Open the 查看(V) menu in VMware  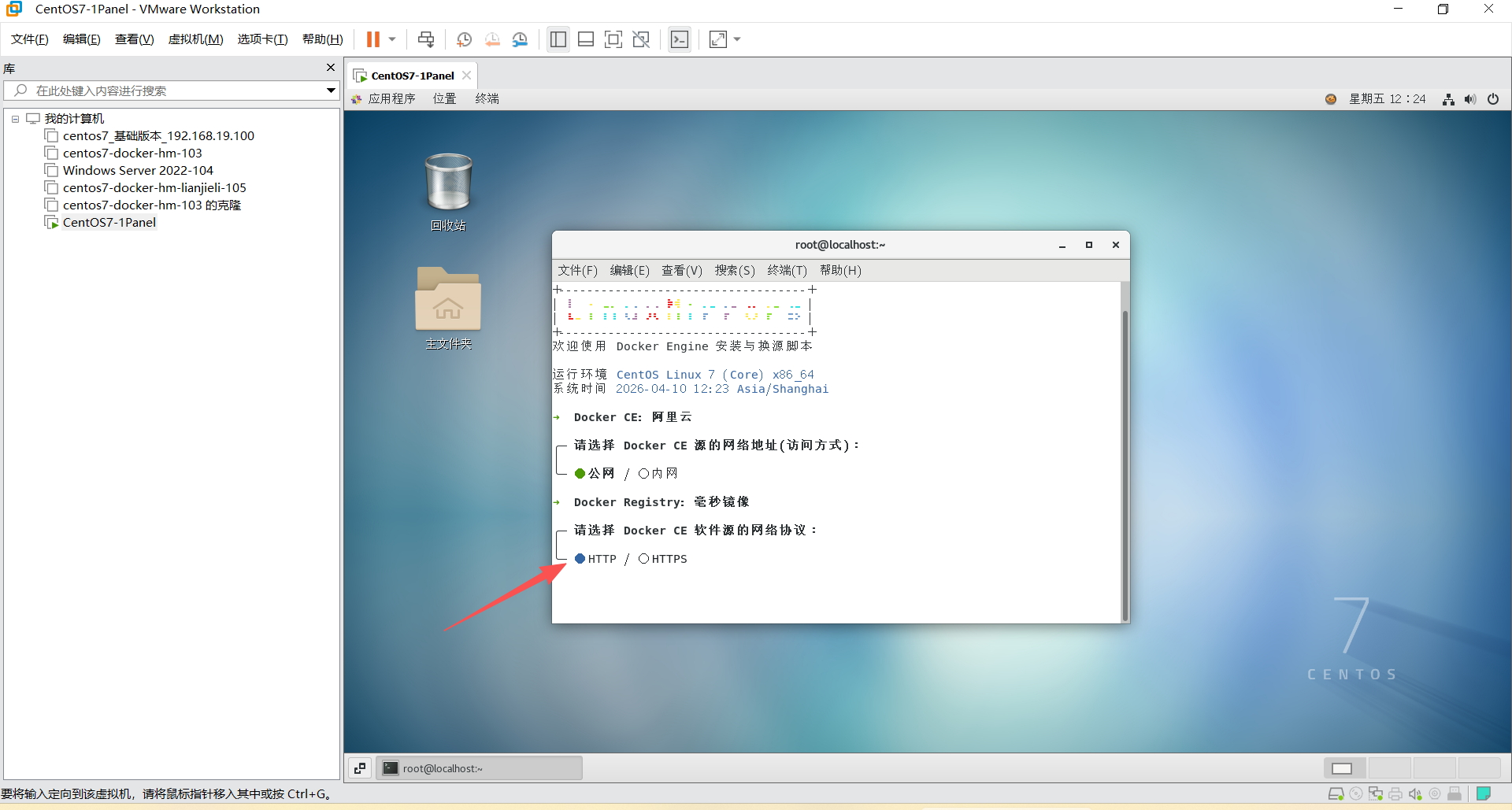click(x=135, y=39)
